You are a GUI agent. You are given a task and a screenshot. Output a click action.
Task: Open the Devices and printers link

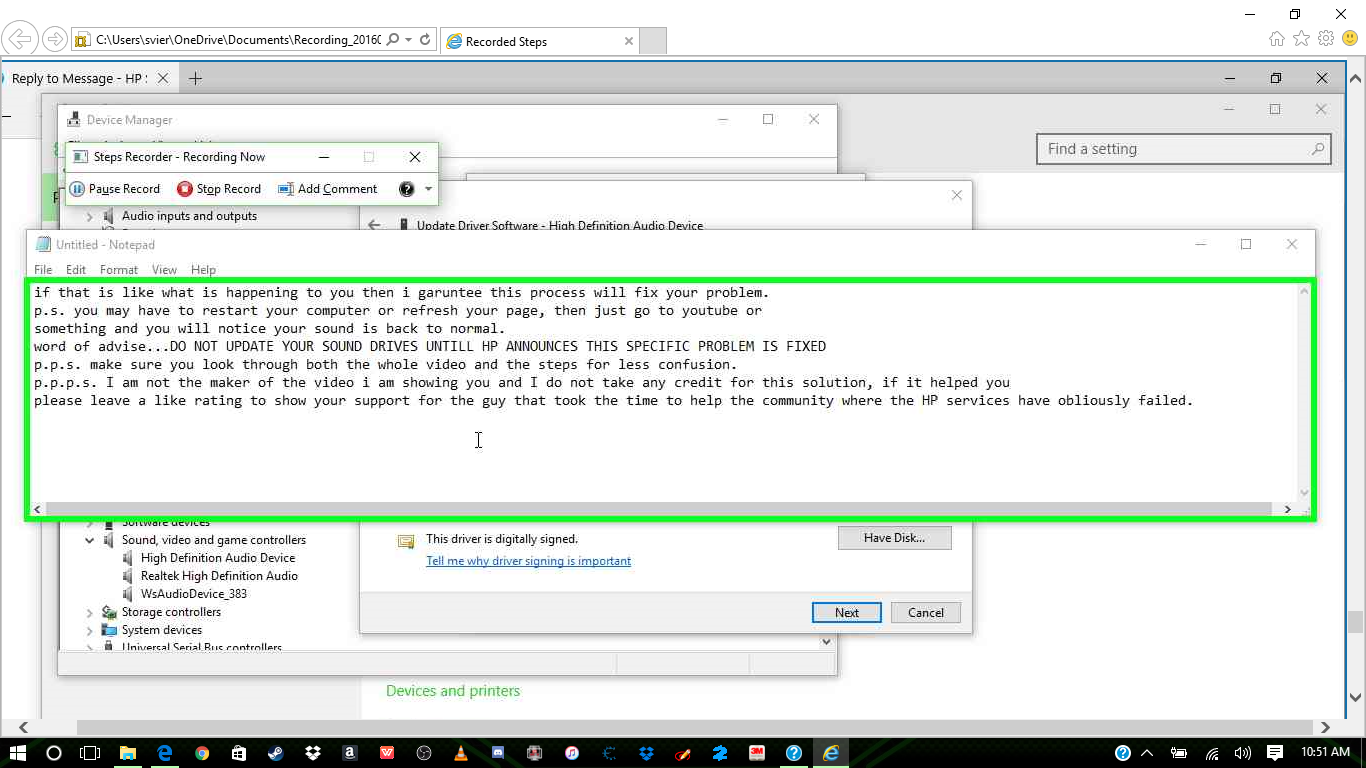coord(453,691)
